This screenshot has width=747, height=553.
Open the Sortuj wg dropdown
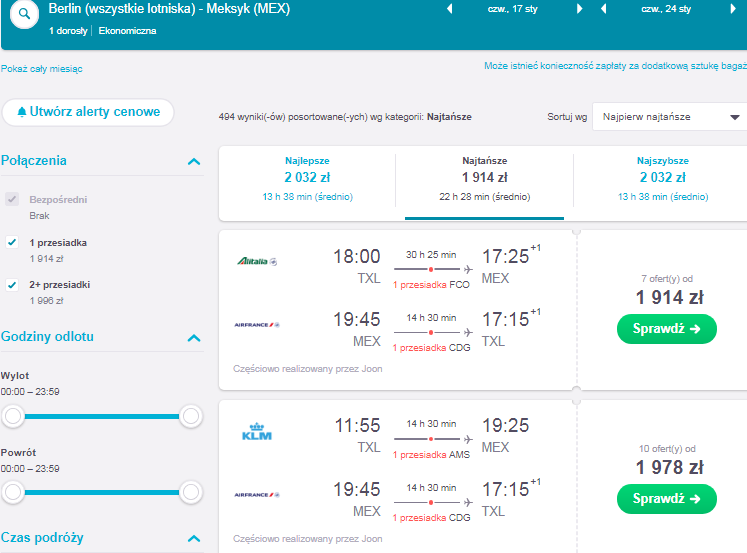(670, 117)
